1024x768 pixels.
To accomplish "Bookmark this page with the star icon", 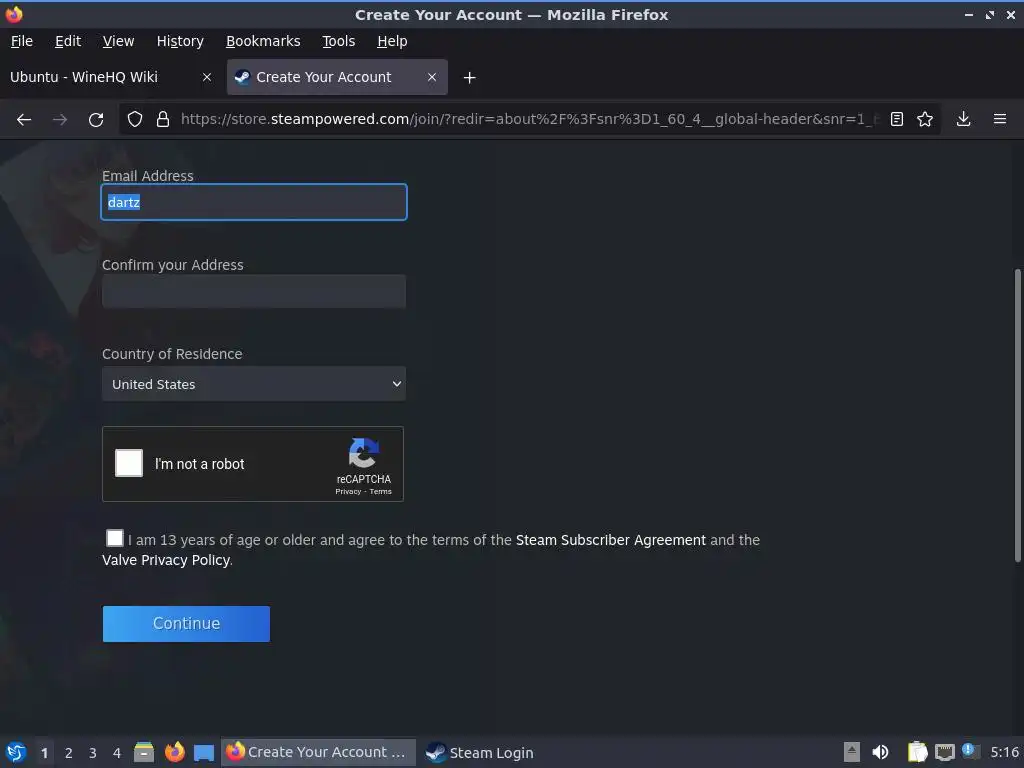I will click(x=925, y=120).
